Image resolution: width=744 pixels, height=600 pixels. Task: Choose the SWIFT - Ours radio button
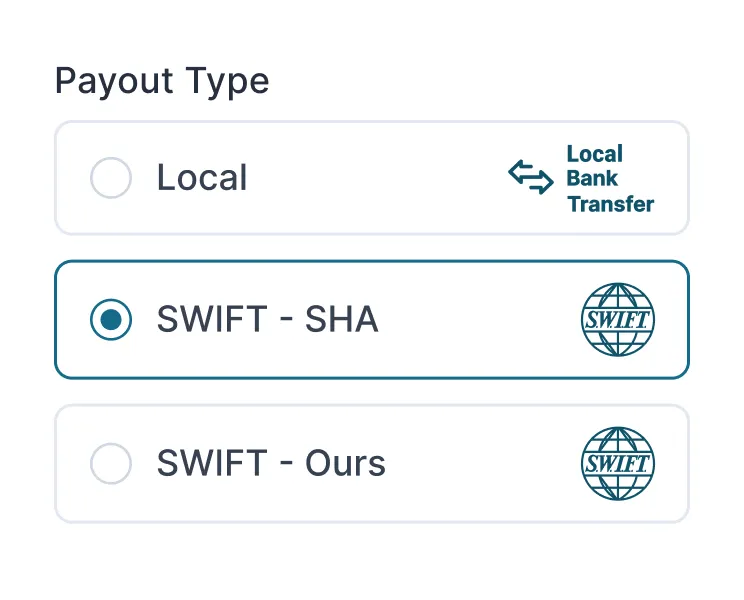111,463
